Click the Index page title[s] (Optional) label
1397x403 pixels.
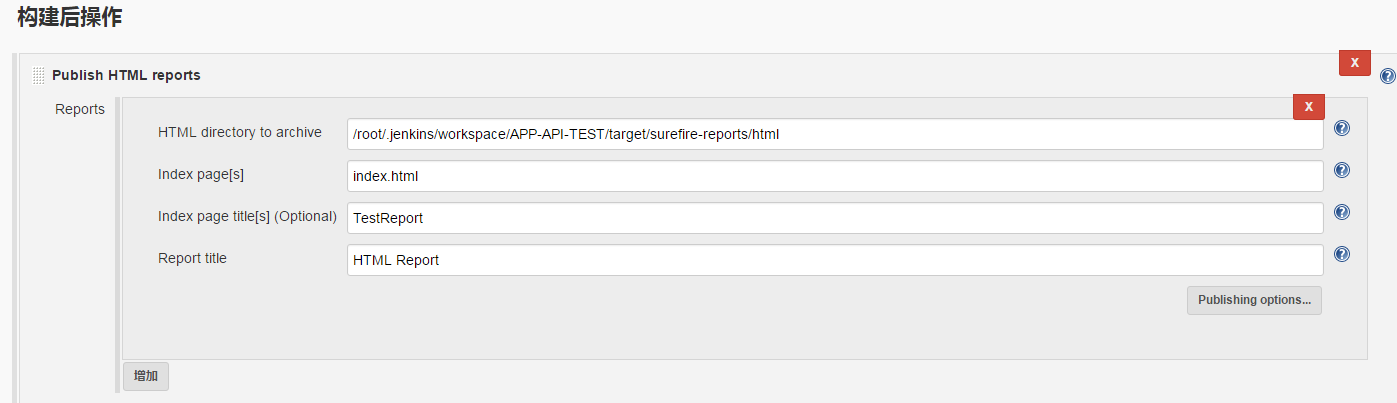pos(247,216)
